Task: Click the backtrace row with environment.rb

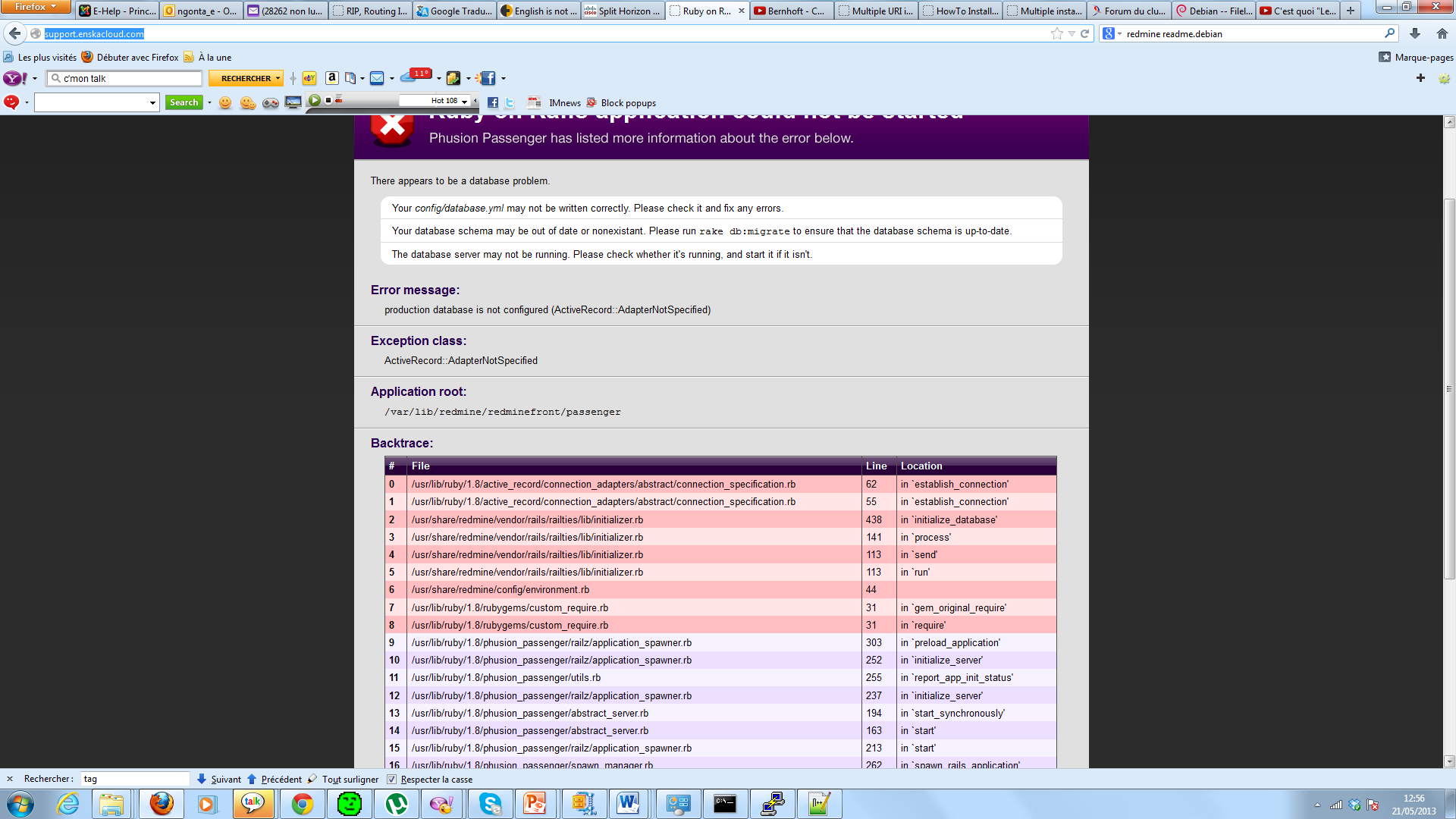Action: [720, 589]
